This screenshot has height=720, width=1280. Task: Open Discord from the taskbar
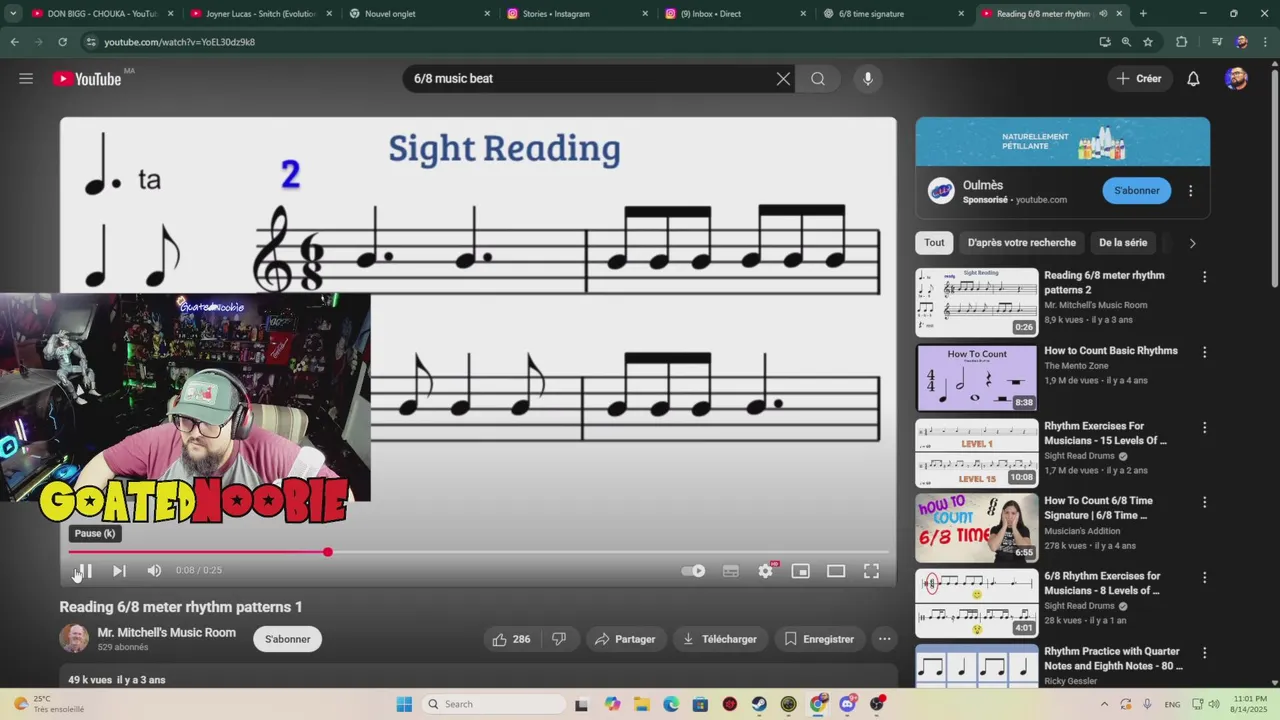tap(848, 704)
